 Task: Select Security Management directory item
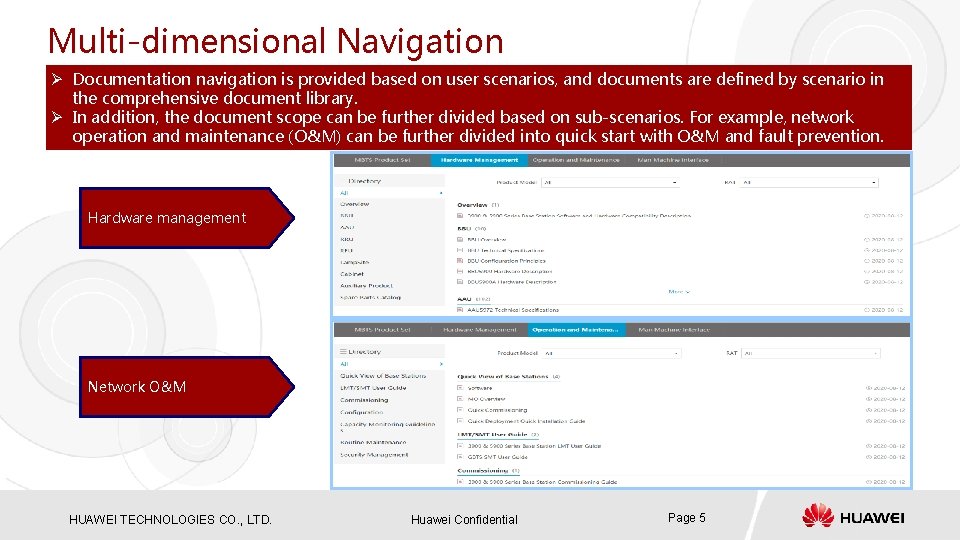pyautogui.click(x=374, y=455)
